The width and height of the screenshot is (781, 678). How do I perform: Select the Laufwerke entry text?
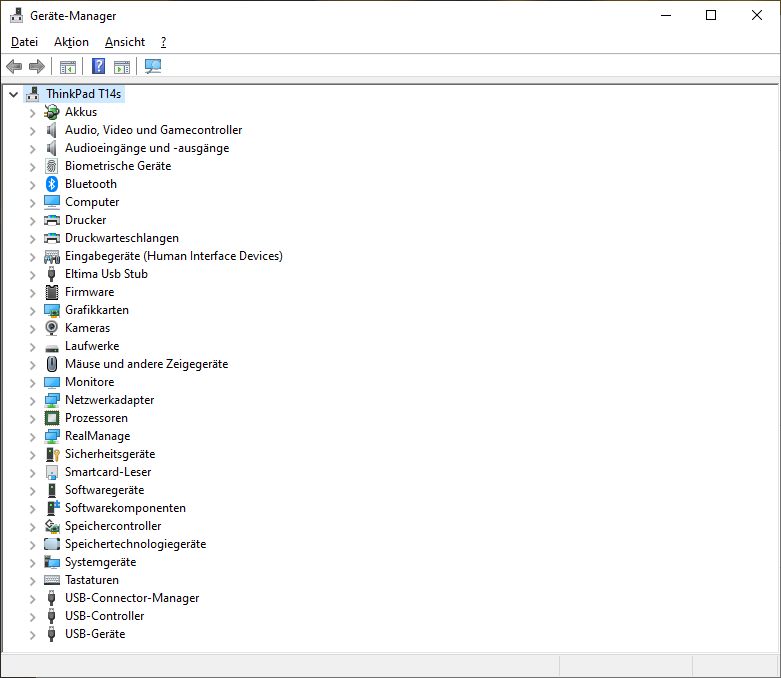[x=92, y=346]
